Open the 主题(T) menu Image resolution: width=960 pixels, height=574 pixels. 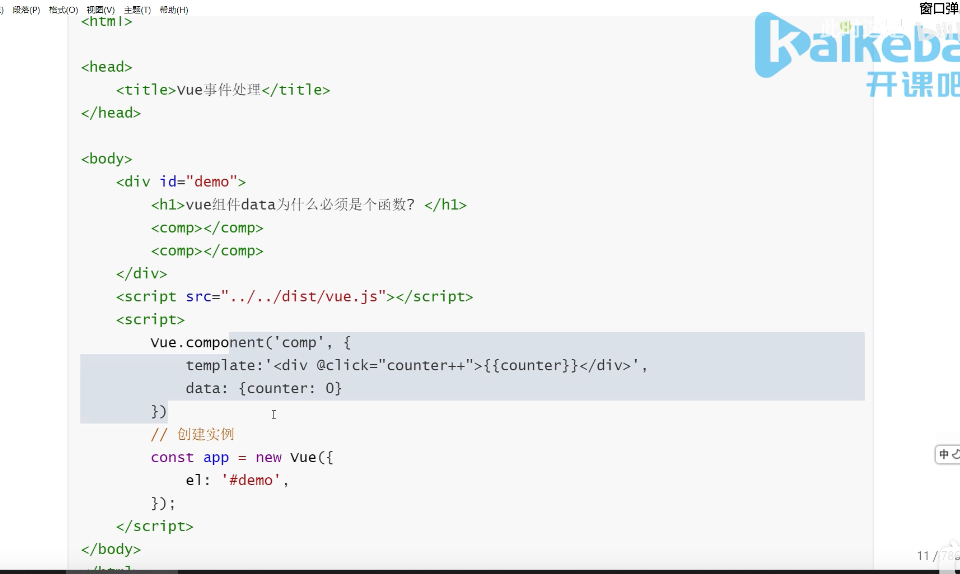pyautogui.click(x=137, y=10)
